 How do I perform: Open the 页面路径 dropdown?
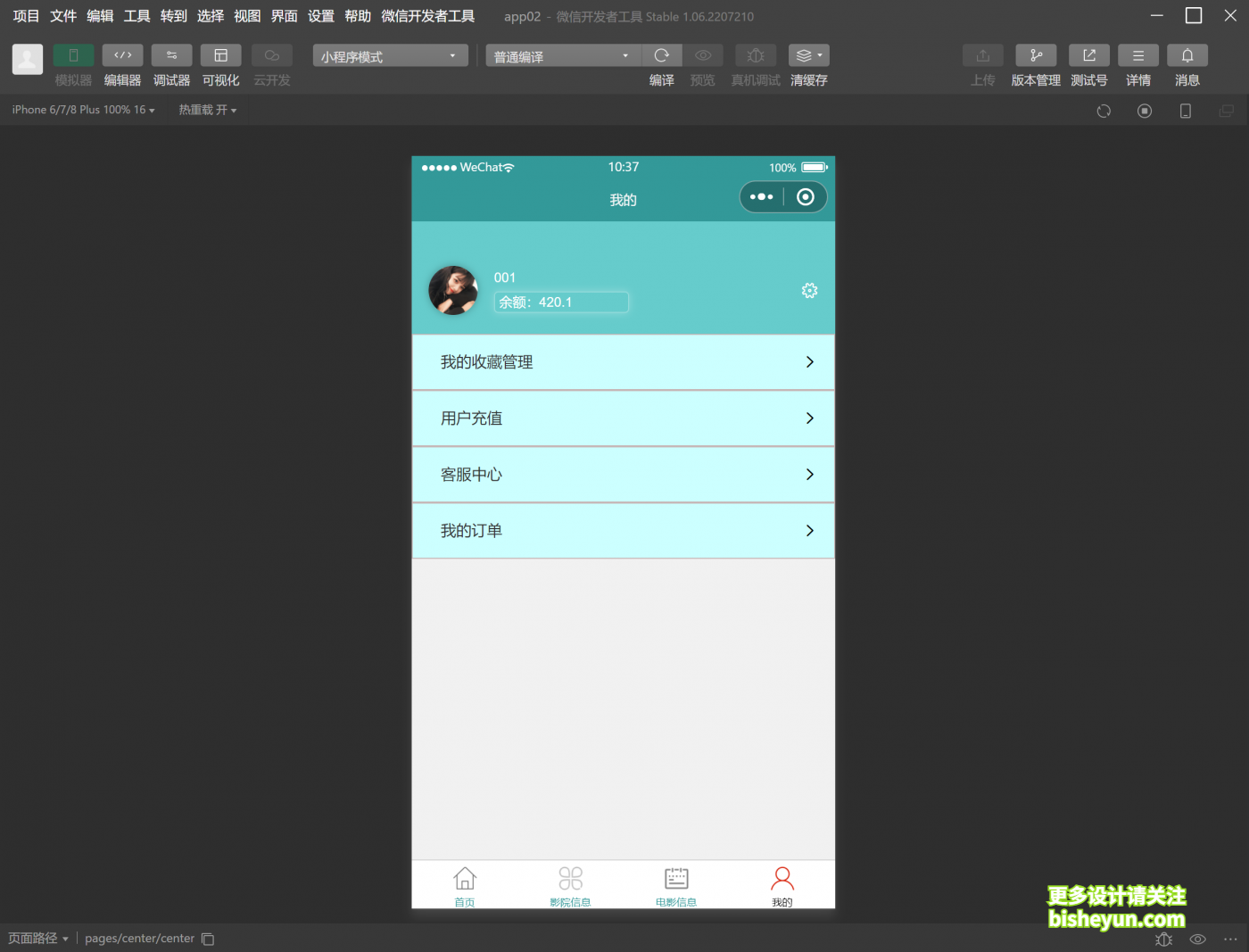(x=38, y=939)
